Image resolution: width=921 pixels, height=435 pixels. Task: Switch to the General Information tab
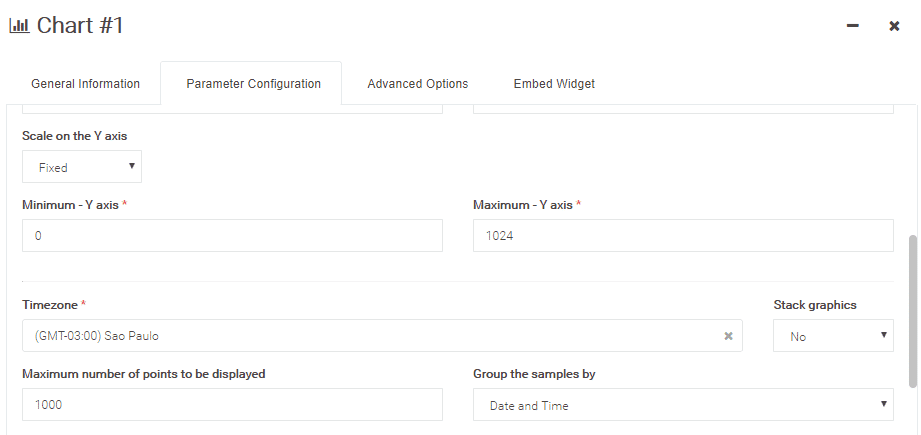(x=86, y=84)
